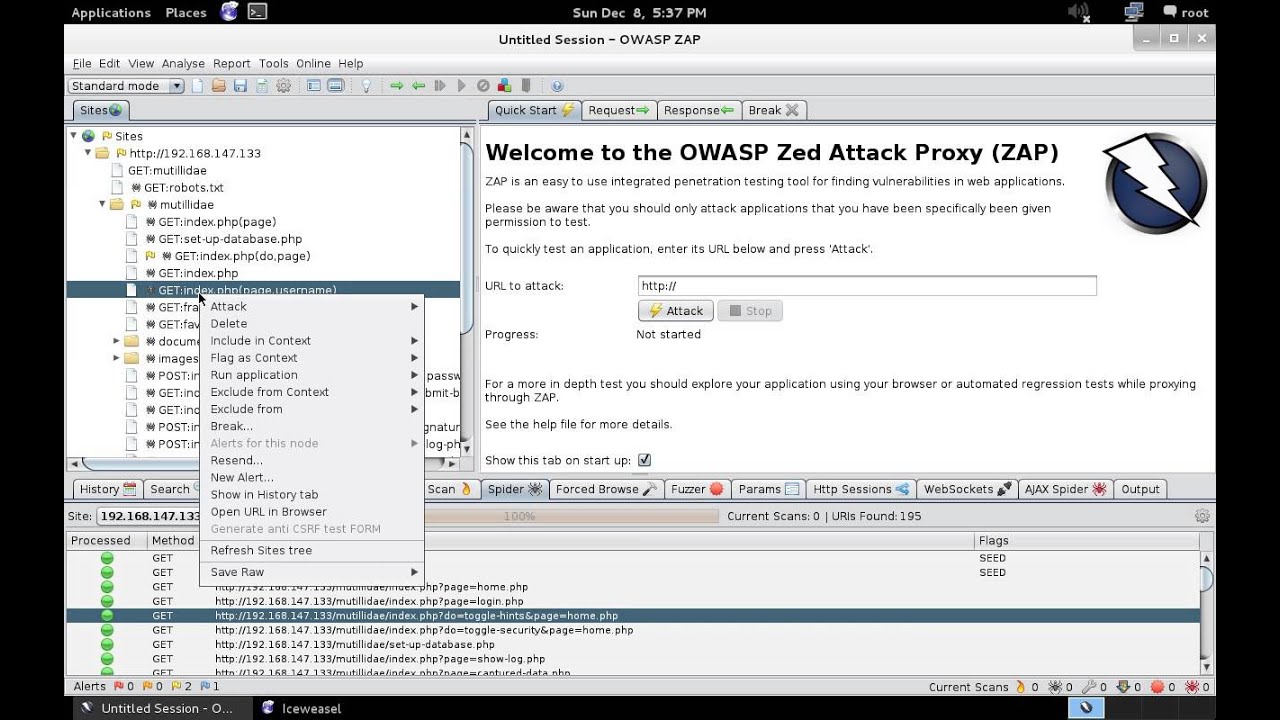The width and height of the screenshot is (1280, 720).
Task: Switch to the Request tab
Action: point(618,110)
